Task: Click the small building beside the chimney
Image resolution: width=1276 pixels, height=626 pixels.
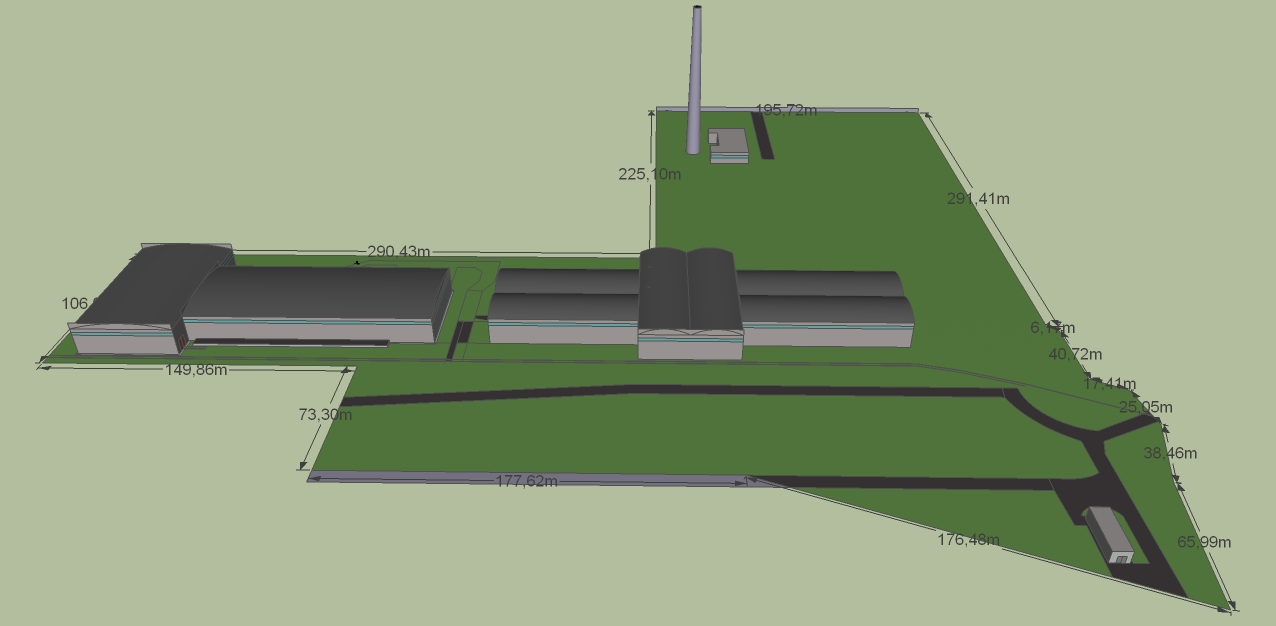Action: (728, 146)
